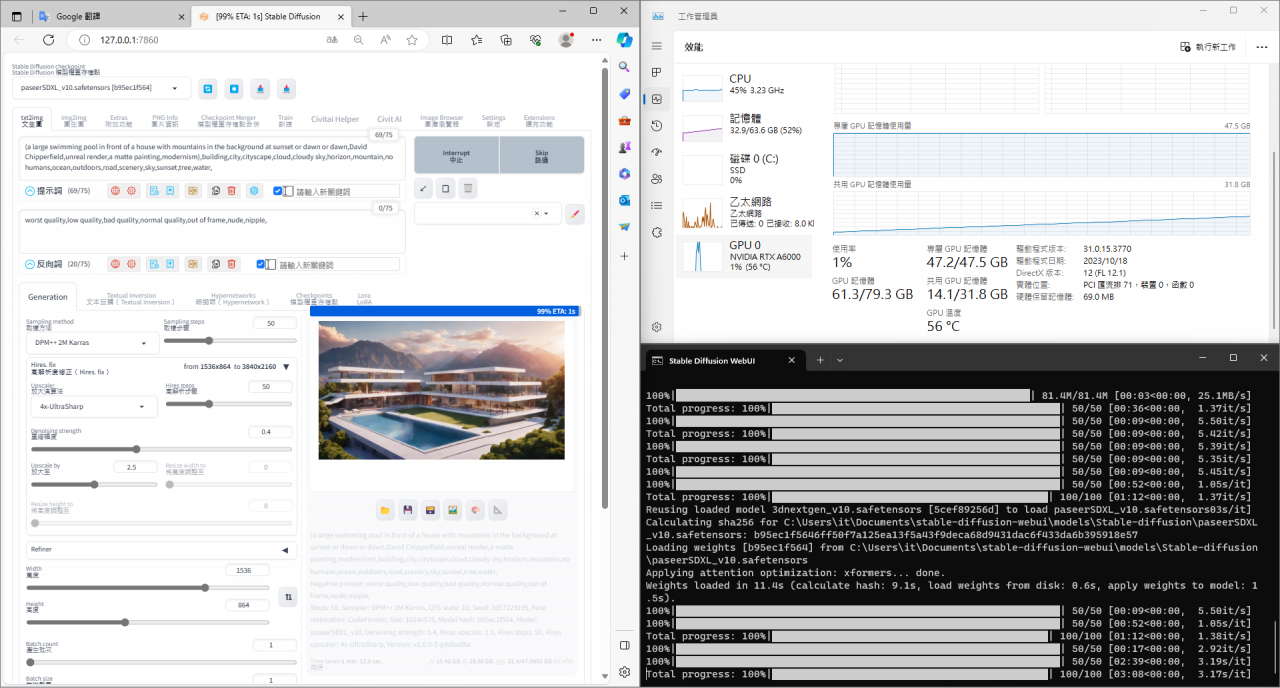Open Task Manager app history icon
Viewport: 1280px width, 688px height.
tap(656, 125)
